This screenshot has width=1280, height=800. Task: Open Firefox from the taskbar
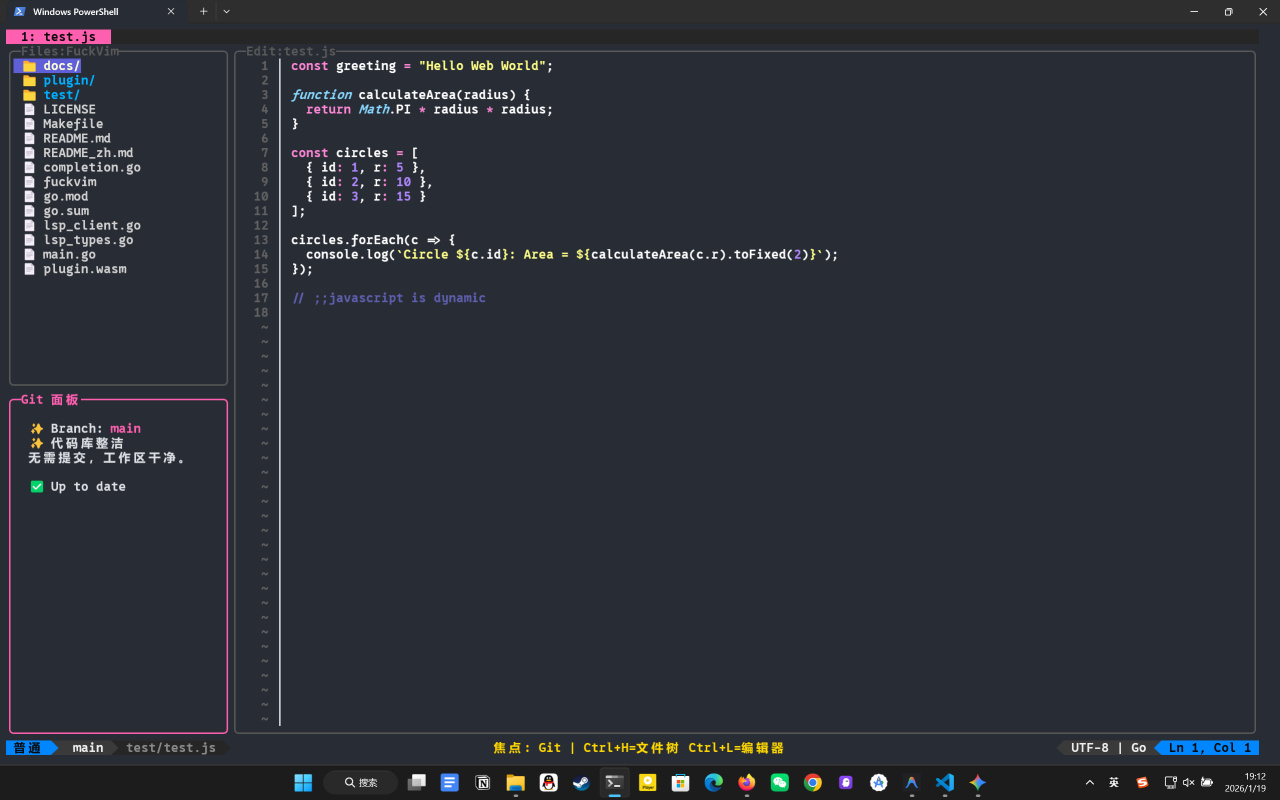pyautogui.click(x=747, y=782)
